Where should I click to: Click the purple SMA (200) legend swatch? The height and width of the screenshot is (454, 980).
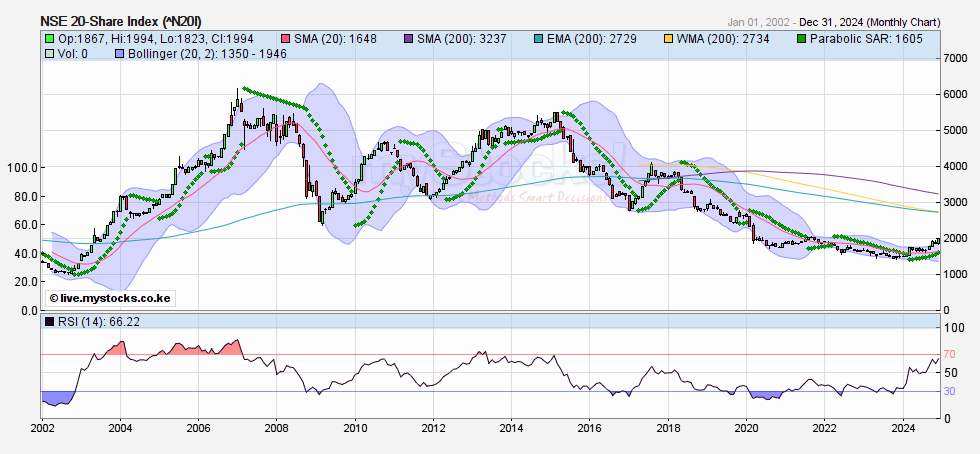[408, 38]
